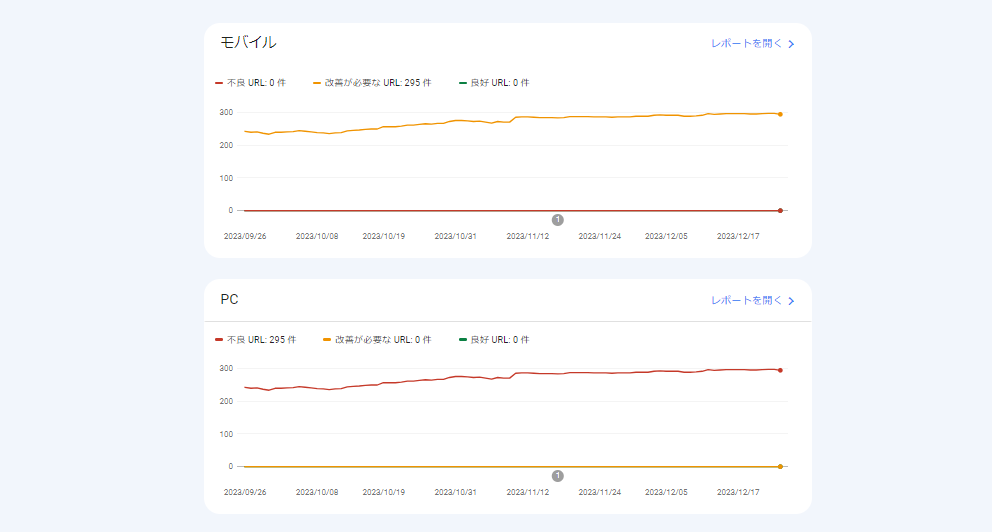This screenshot has width=992, height=532.
Task: Click date label 2023/12/17 on モバイル chart
Action: pos(738,236)
